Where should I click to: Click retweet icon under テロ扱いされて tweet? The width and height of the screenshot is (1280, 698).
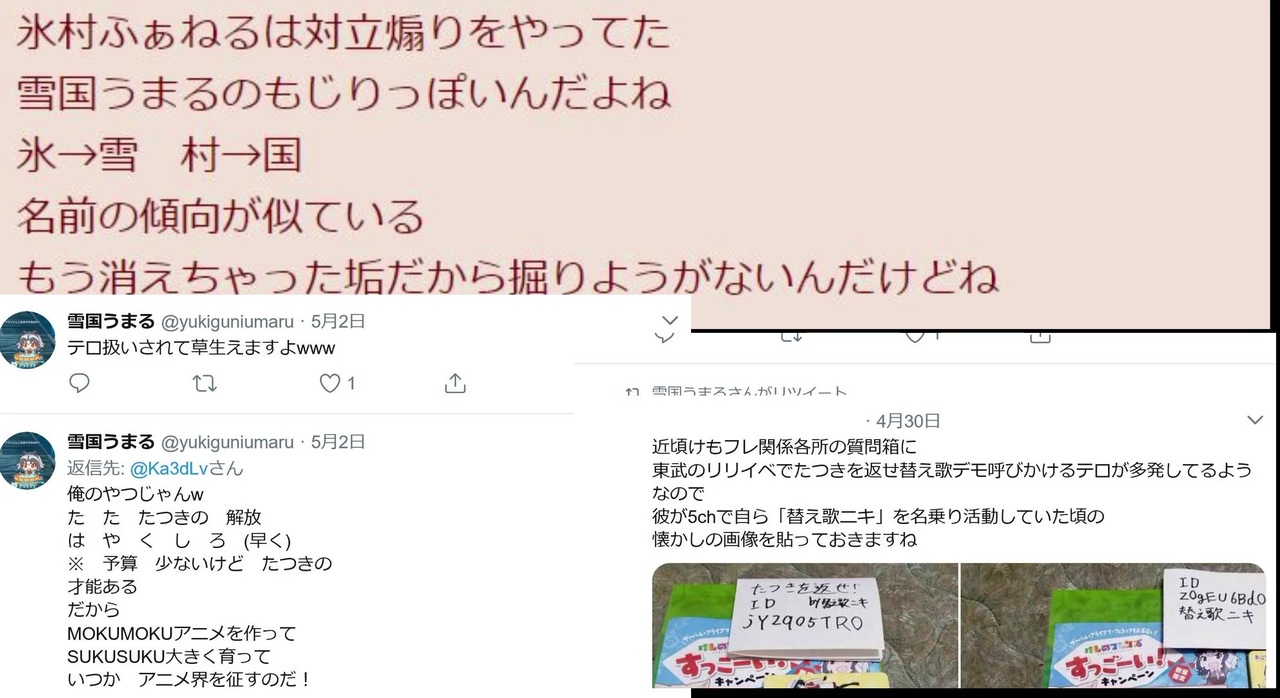coord(205,383)
